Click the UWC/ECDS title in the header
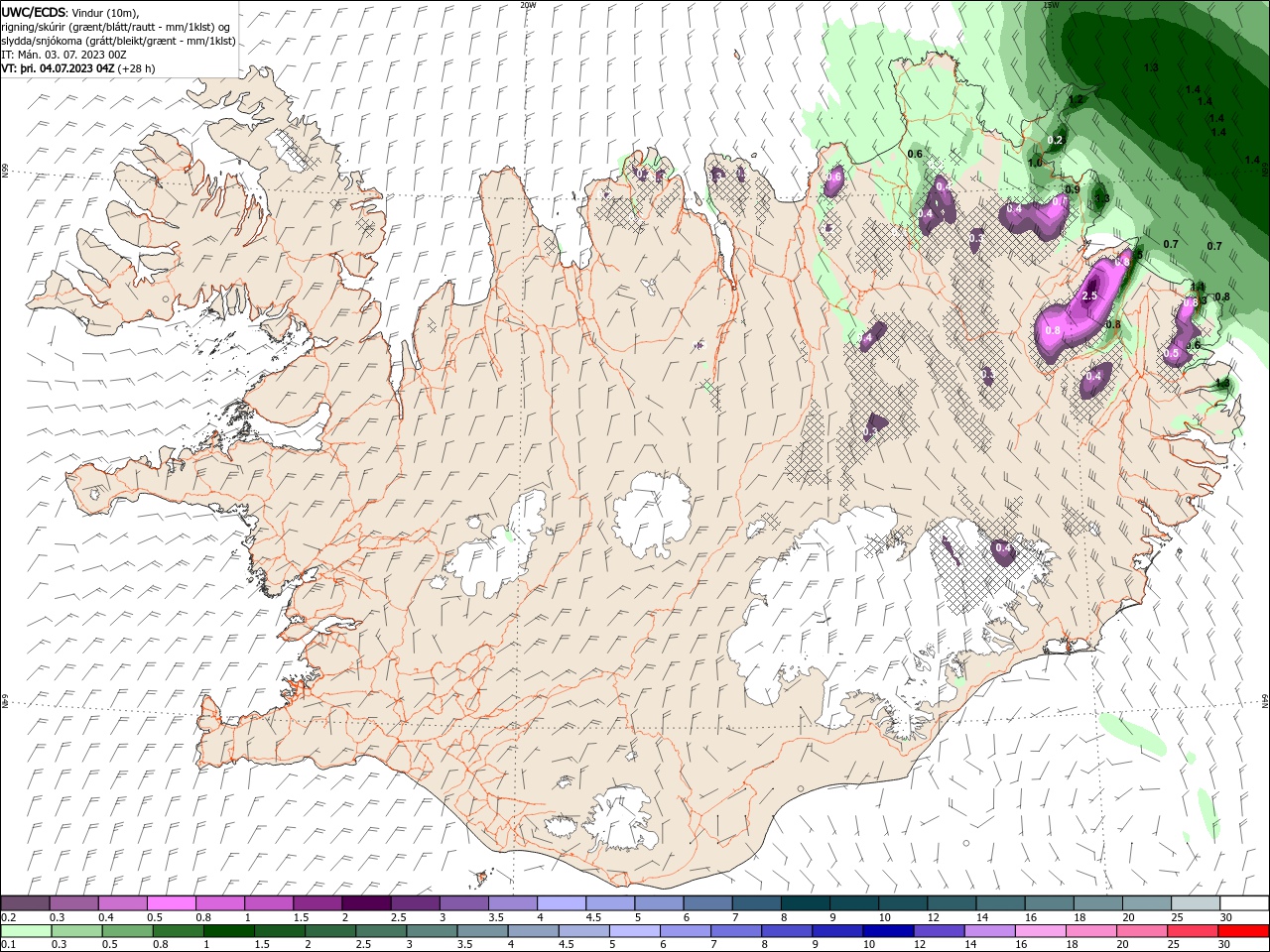1270x952 pixels. pos(35,12)
